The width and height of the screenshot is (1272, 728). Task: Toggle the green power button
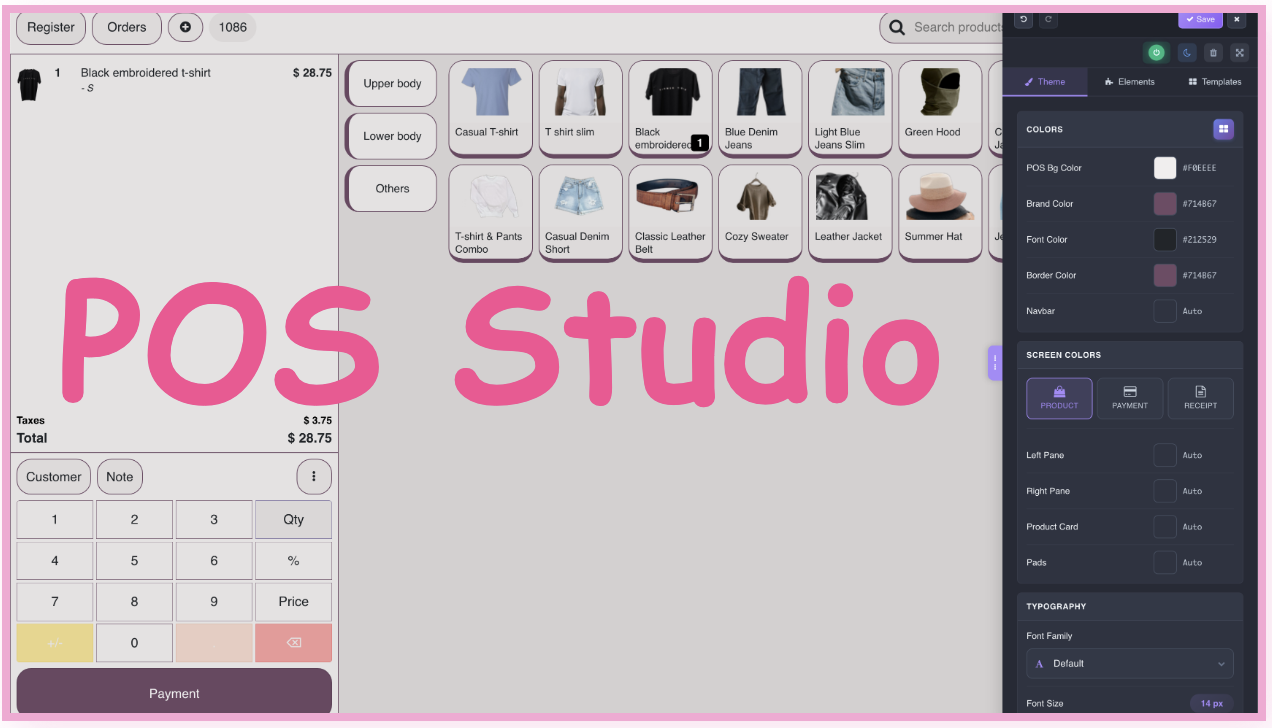[x=1156, y=53]
